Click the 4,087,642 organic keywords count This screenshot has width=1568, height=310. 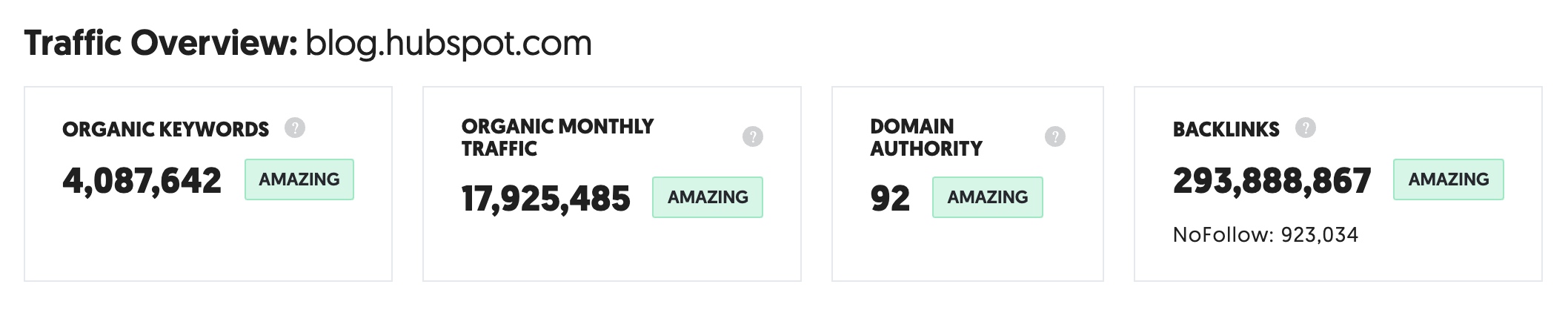(x=142, y=182)
